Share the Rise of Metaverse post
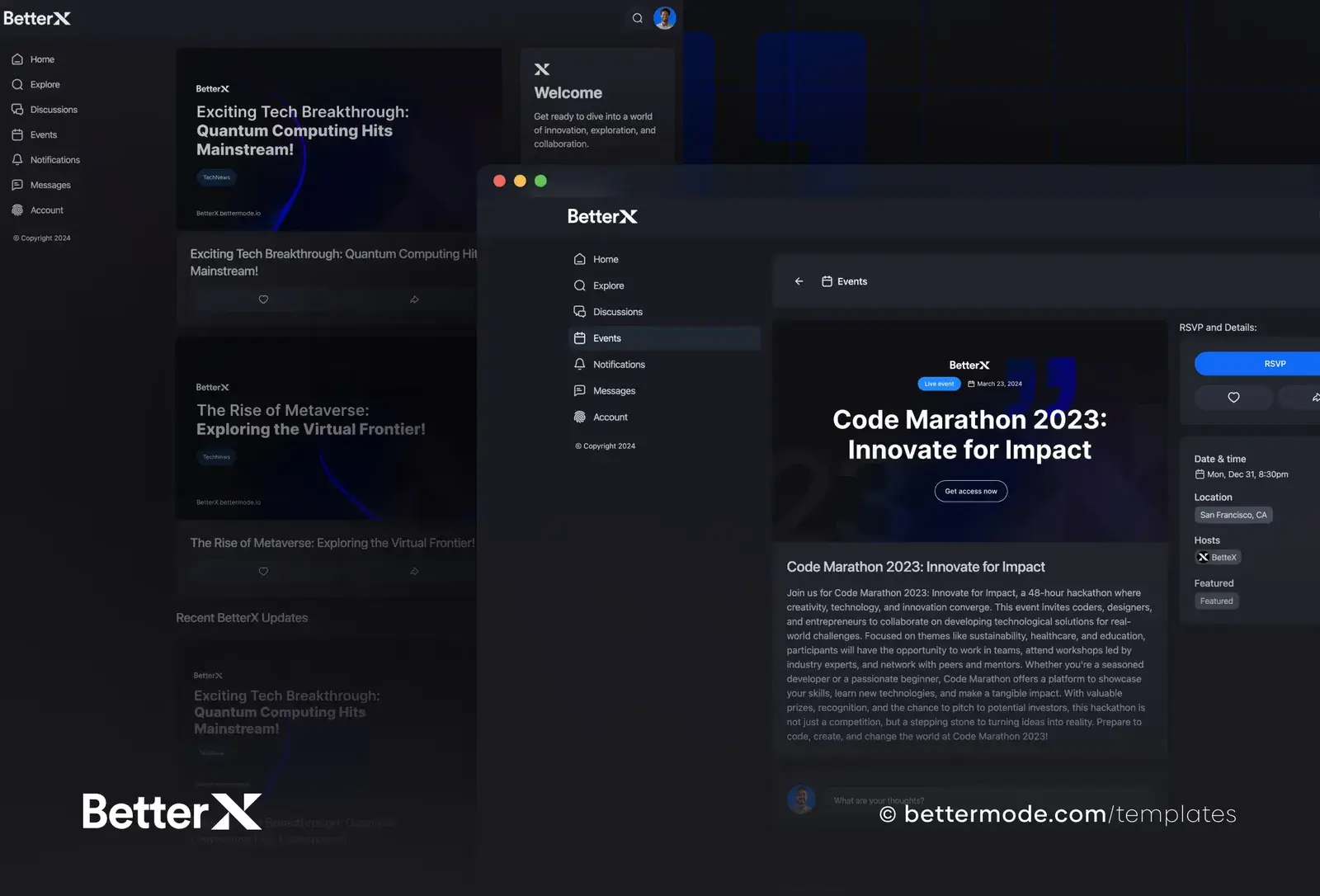Image resolution: width=1320 pixels, height=896 pixels. click(x=414, y=571)
